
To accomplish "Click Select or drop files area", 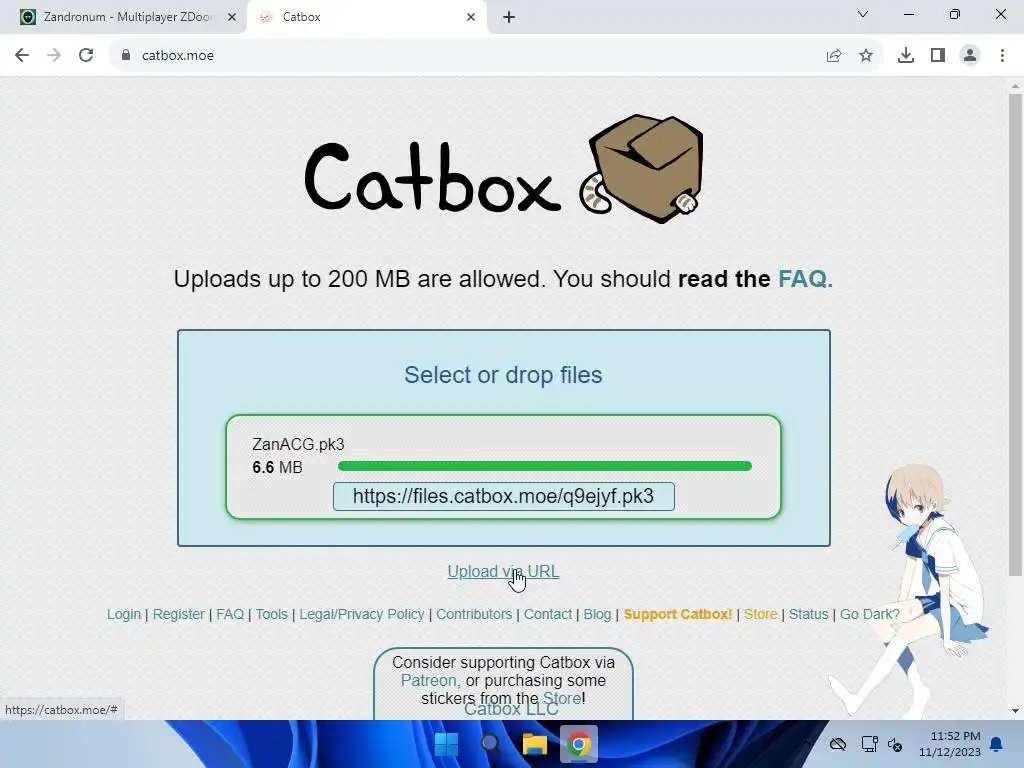I will 503,375.
